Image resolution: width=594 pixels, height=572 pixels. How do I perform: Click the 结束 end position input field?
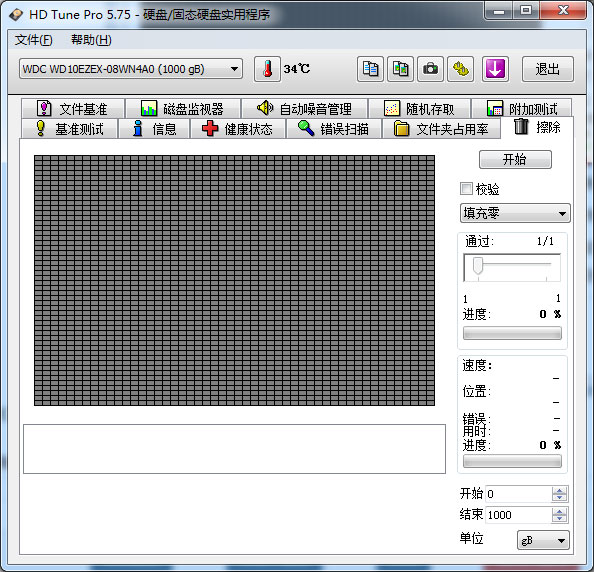pyautogui.click(x=518, y=515)
